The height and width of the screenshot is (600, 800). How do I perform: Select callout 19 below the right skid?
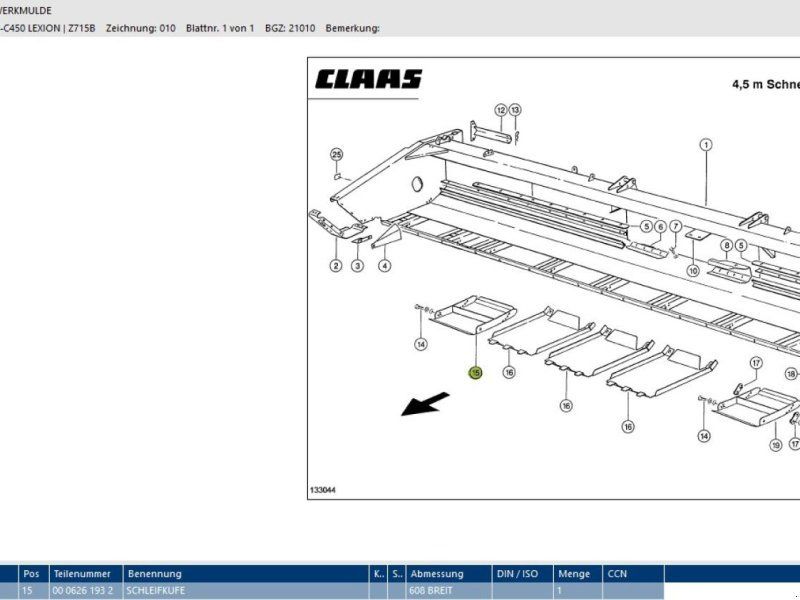776,445
